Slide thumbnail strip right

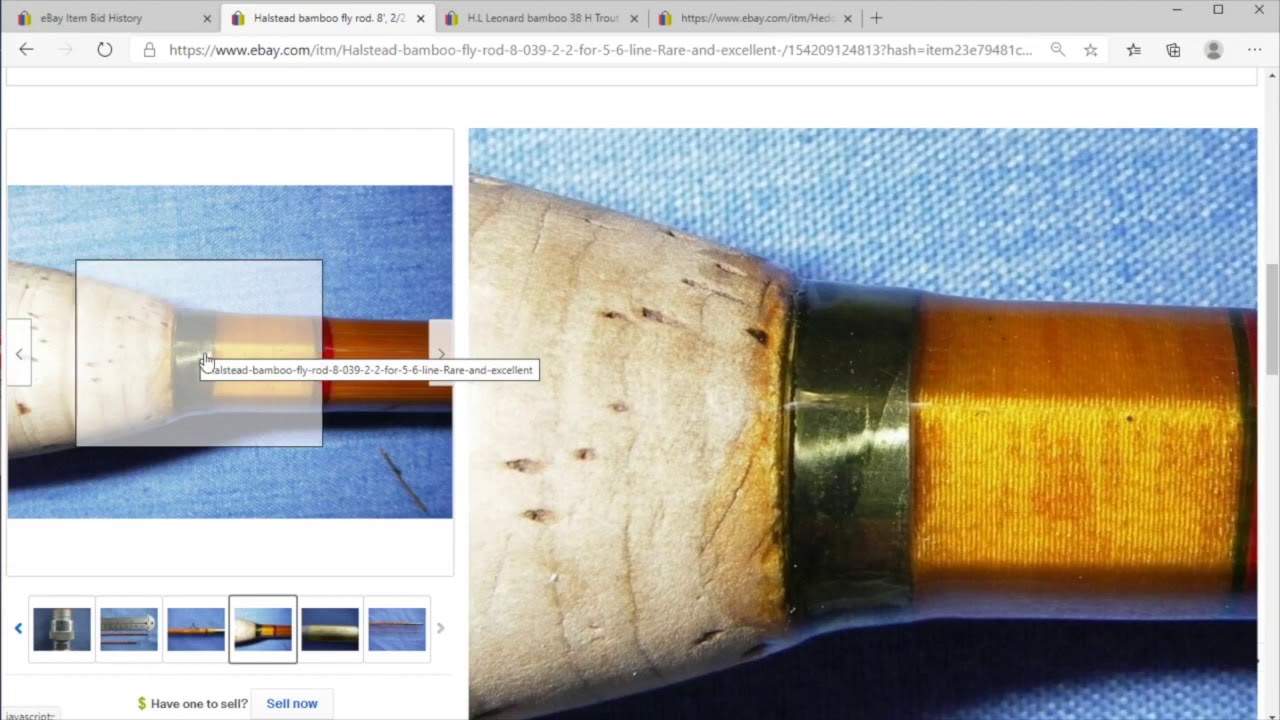(x=440, y=628)
